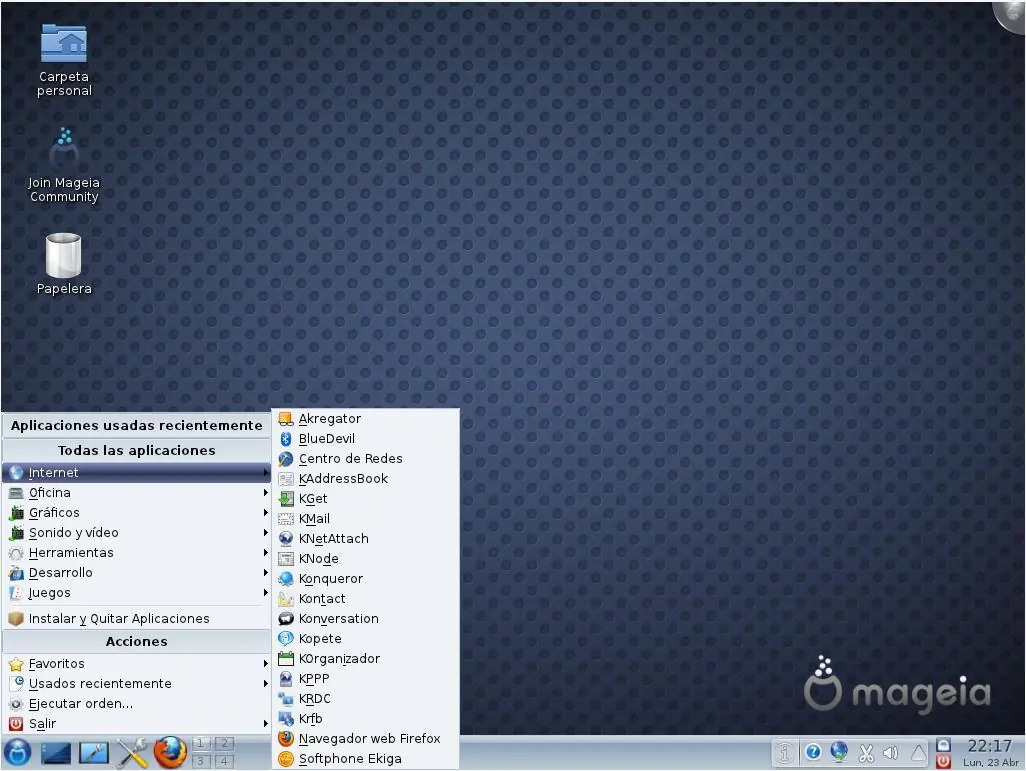Open the wrench and screwdriver configuration tool

click(132, 752)
